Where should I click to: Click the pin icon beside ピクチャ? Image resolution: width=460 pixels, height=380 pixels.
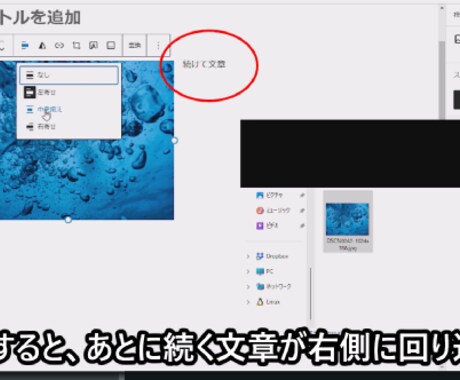(x=302, y=195)
